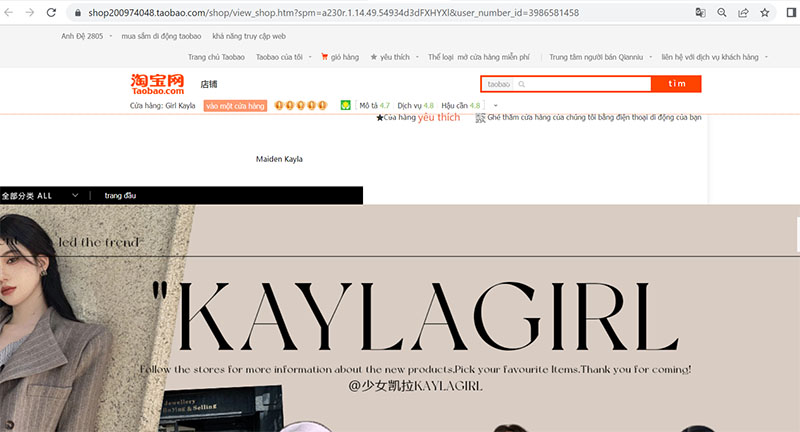The height and width of the screenshot is (432, 800).
Task: Expand Trung tâm người bán Qianniu dropdown
Action: 601,57
